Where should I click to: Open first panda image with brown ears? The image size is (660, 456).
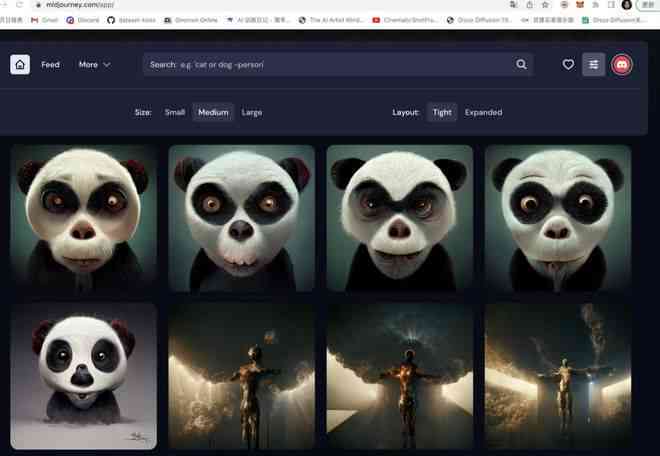click(x=83, y=218)
